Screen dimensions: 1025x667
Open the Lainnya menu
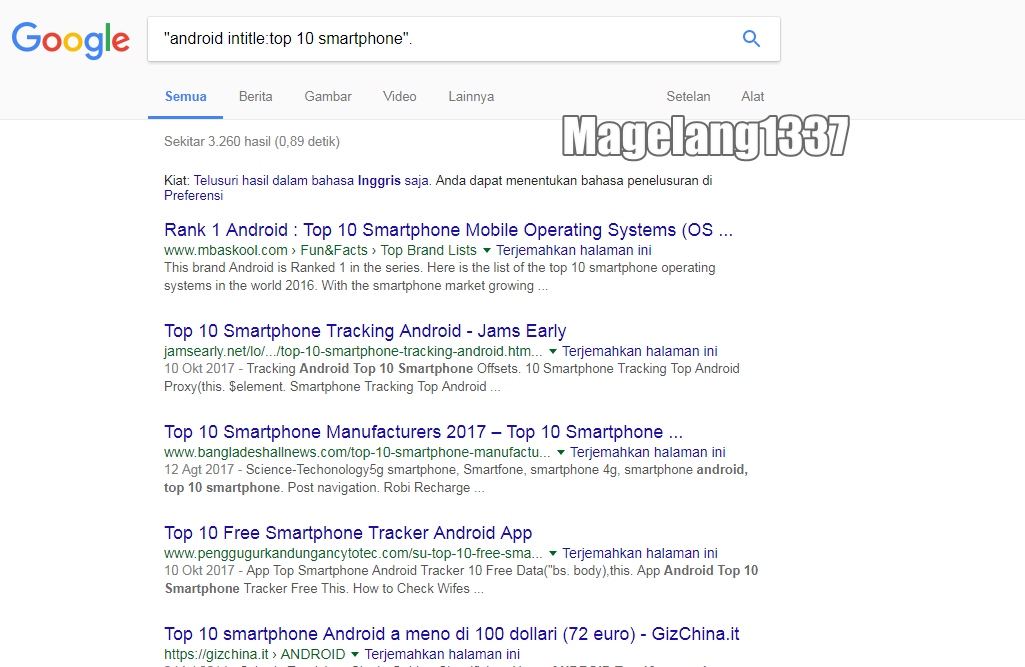point(471,97)
